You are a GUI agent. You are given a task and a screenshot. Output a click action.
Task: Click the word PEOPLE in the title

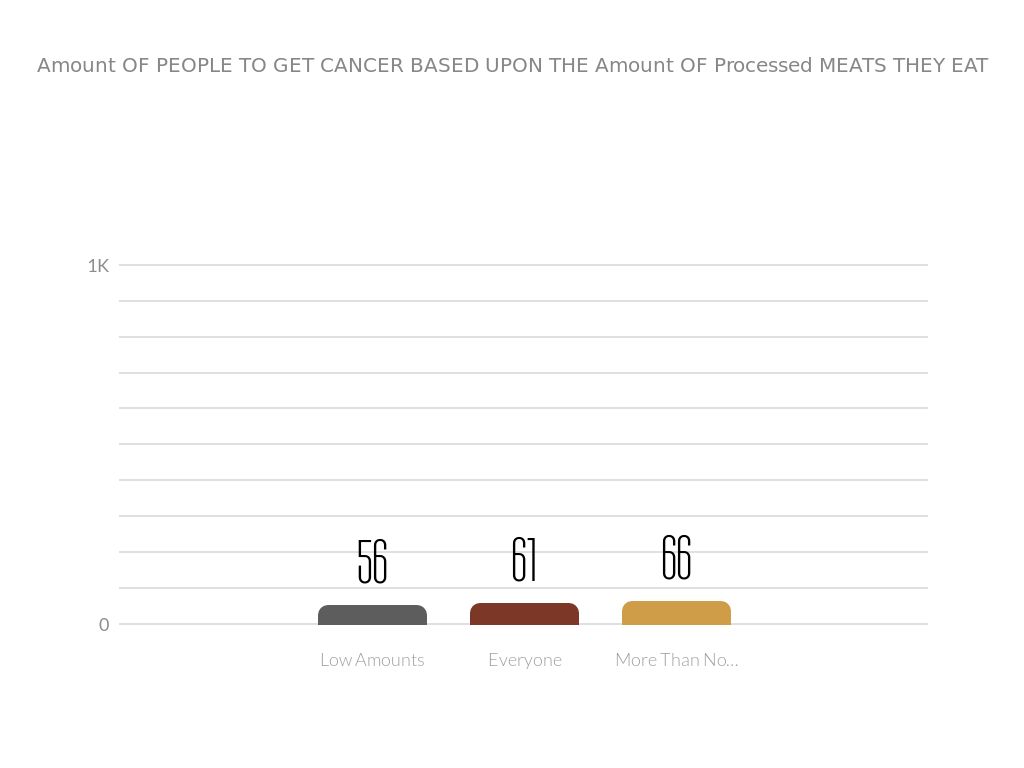pos(195,66)
